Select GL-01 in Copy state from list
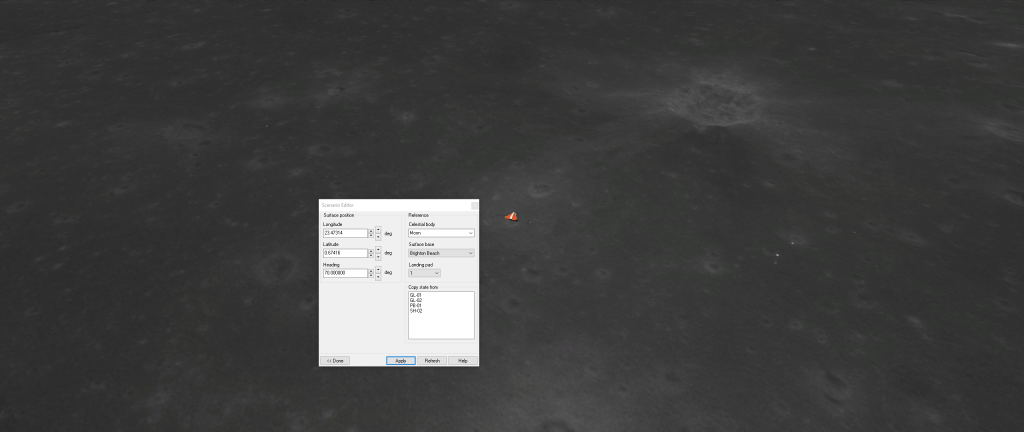This screenshot has width=1024, height=432. click(415, 296)
